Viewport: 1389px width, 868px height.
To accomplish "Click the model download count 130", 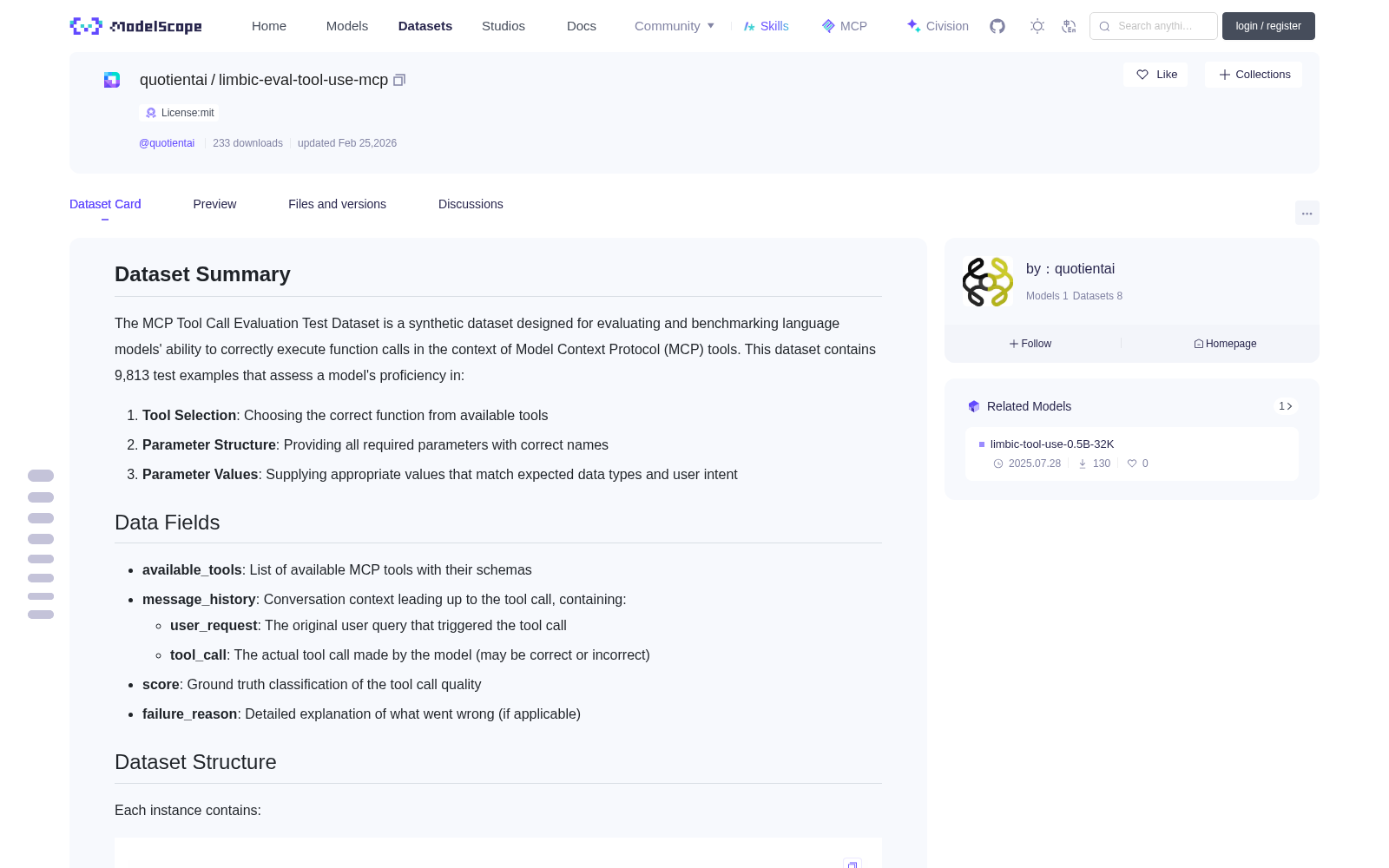I will pos(1101,464).
